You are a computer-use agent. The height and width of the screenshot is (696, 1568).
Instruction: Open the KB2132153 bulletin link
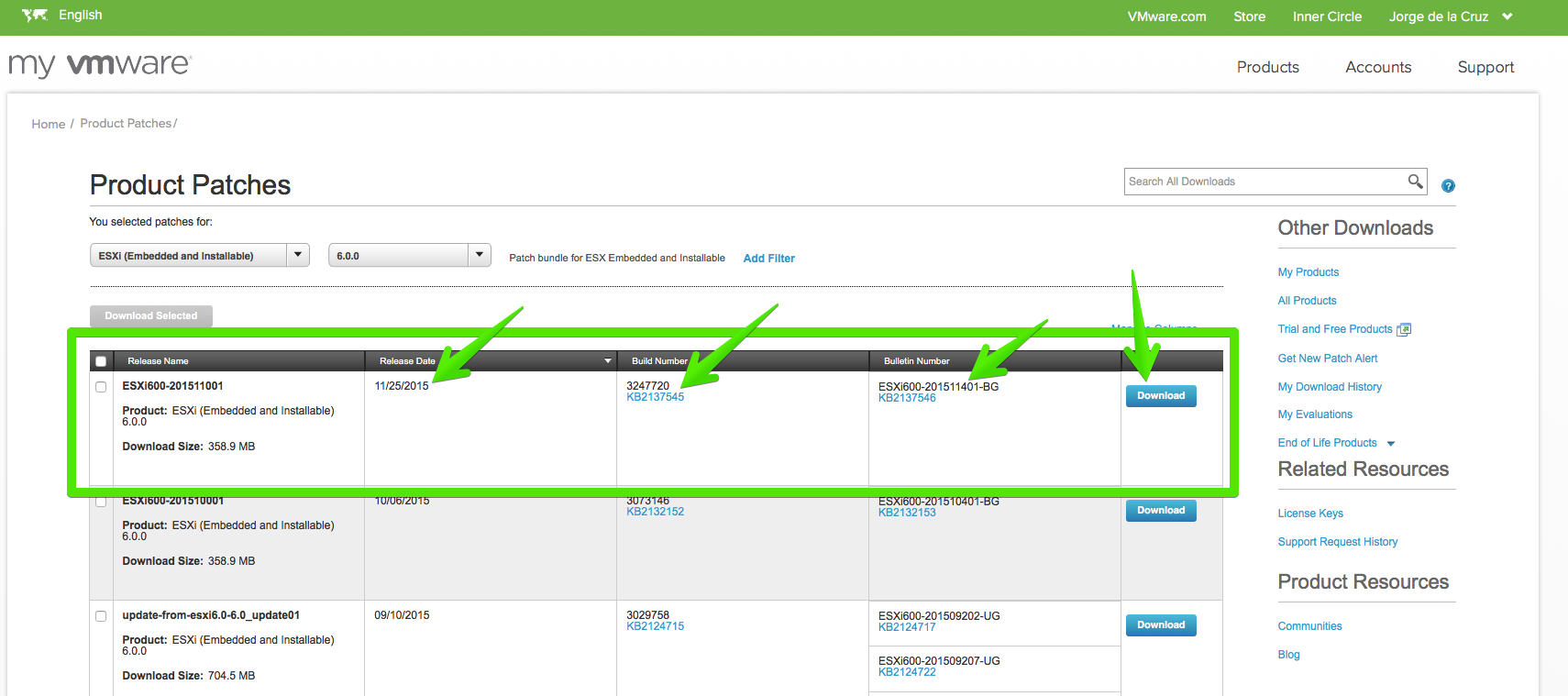[907, 513]
